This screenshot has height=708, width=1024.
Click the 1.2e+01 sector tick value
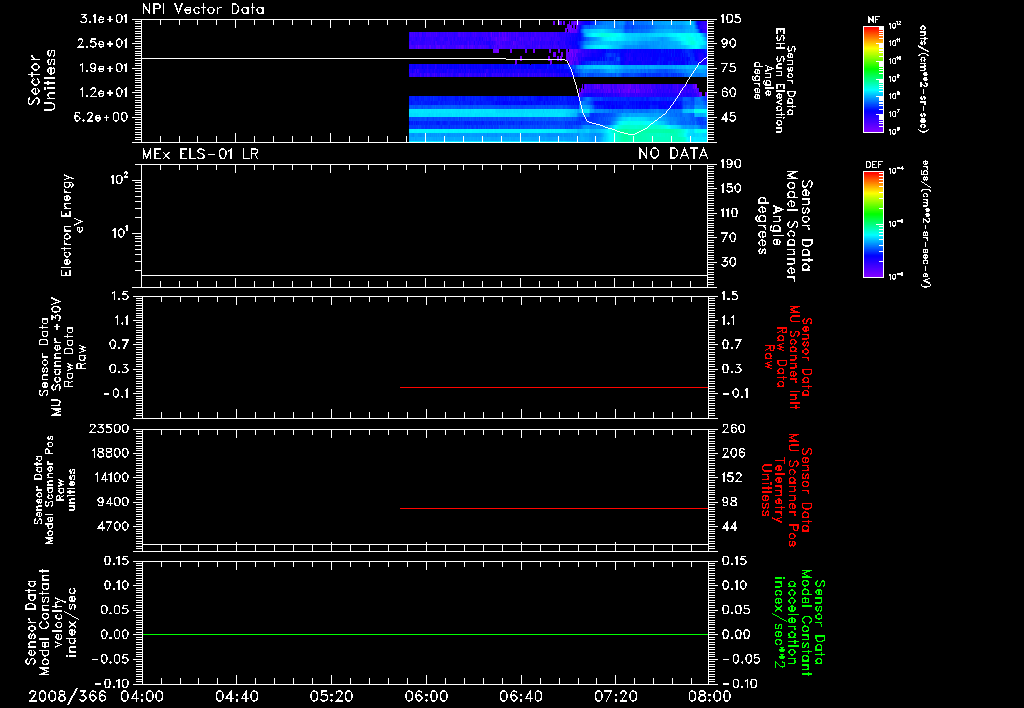104,92
